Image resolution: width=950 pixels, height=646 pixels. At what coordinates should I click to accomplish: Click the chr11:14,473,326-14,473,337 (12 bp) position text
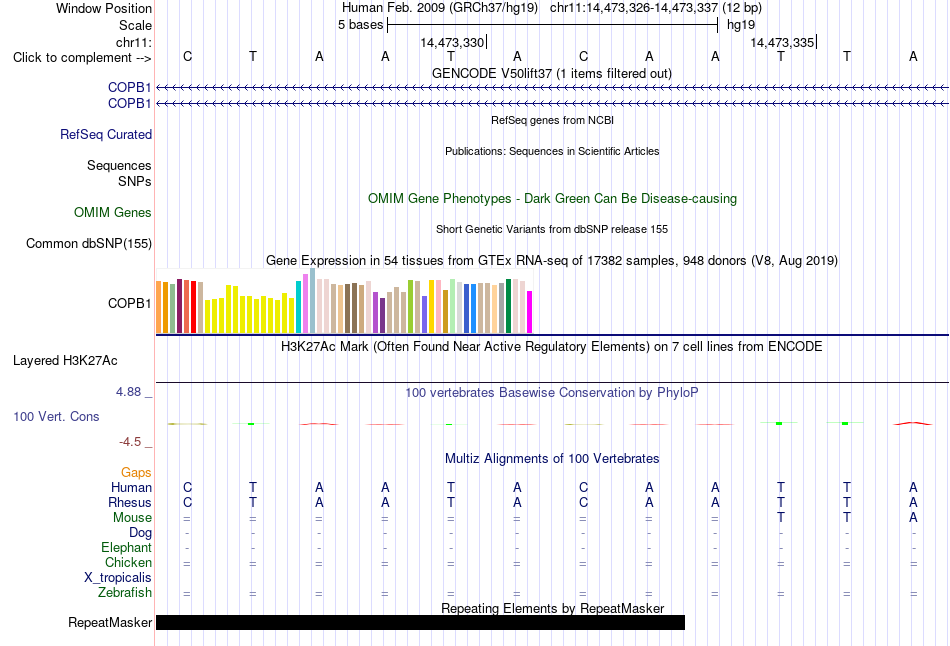[x=656, y=8]
